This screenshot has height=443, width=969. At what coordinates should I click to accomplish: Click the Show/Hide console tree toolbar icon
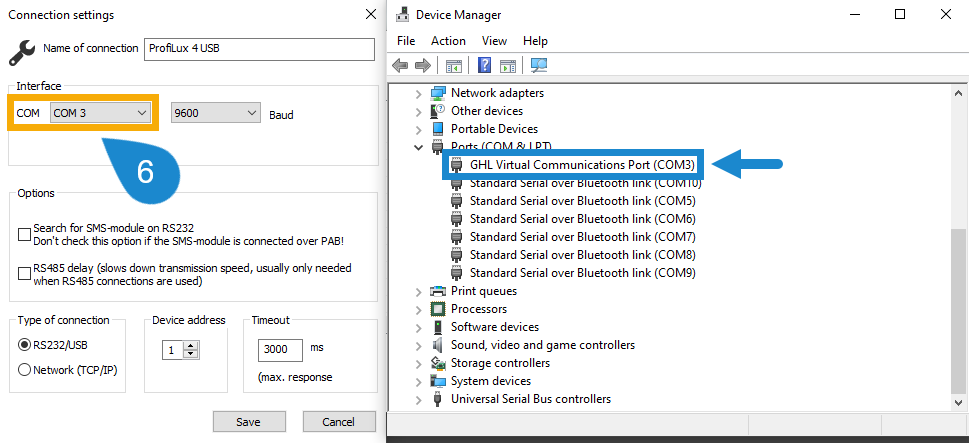454,65
